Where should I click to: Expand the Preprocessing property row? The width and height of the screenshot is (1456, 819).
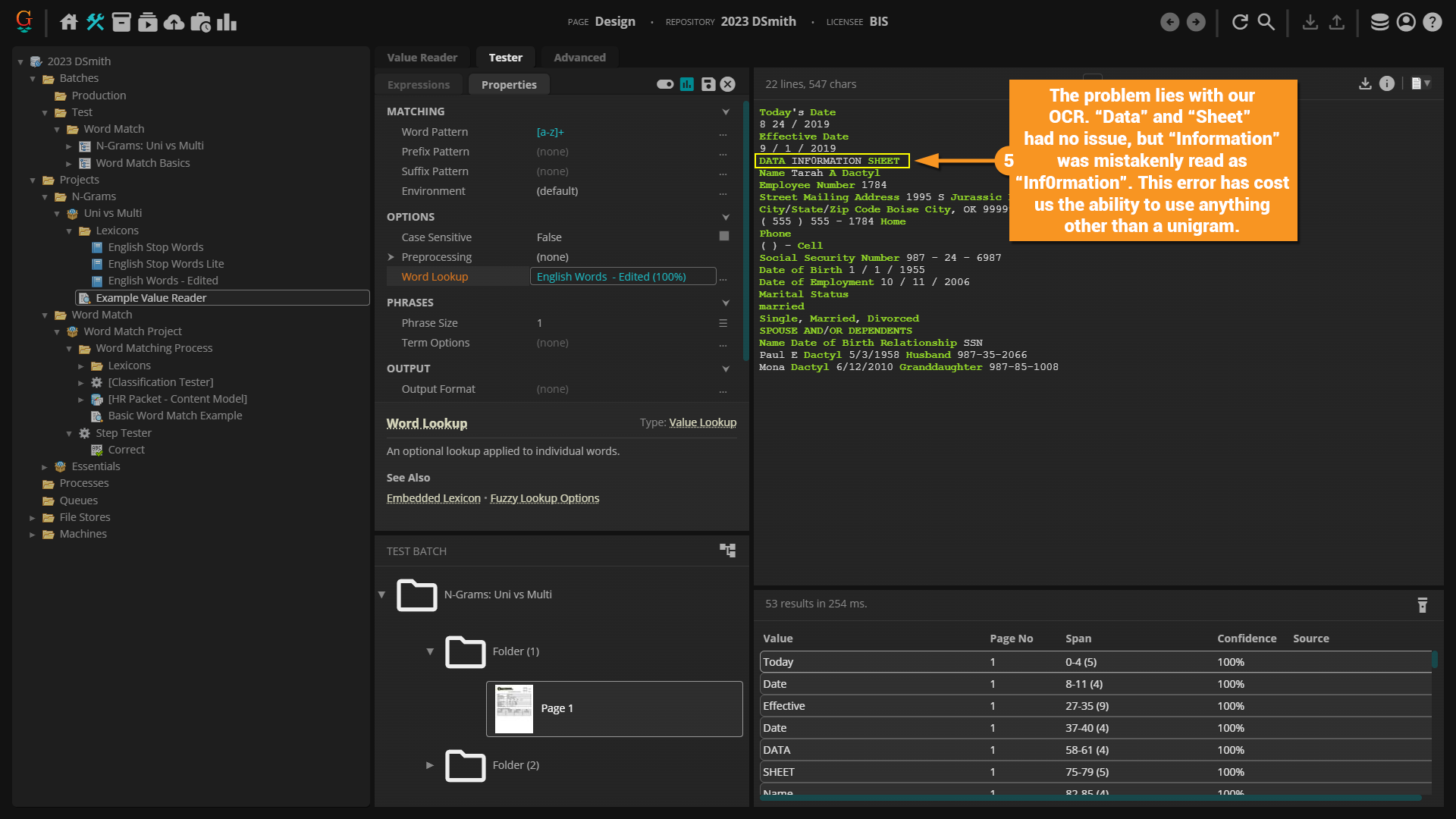point(391,257)
